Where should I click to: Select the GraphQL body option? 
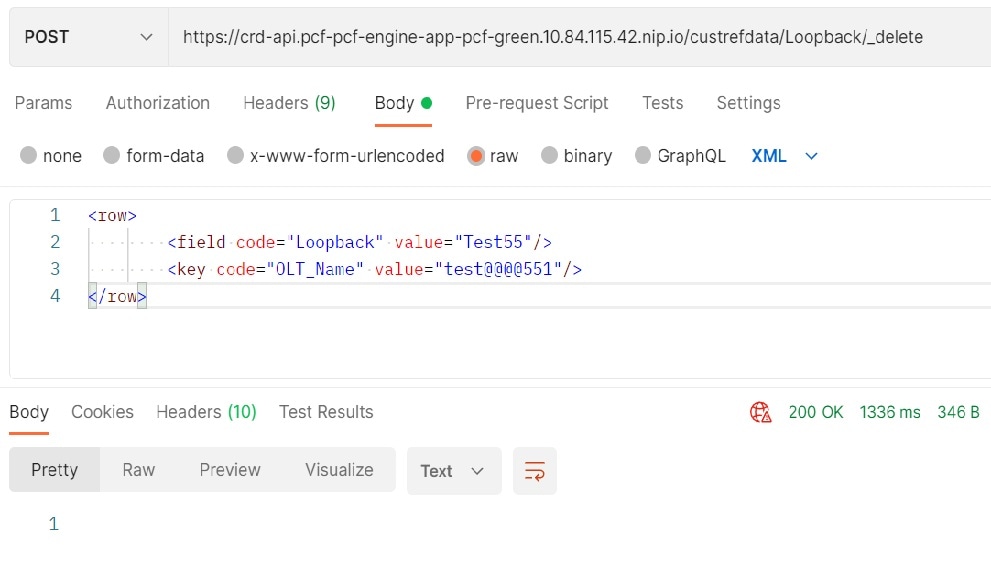pos(642,156)
